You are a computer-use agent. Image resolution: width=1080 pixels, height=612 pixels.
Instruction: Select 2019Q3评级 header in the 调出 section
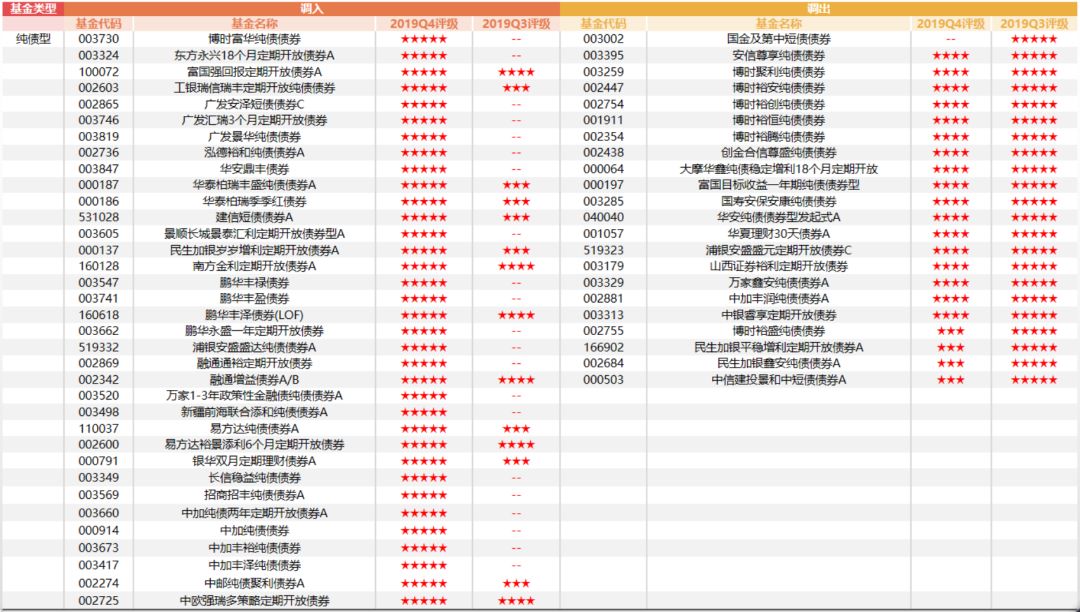1034,24
